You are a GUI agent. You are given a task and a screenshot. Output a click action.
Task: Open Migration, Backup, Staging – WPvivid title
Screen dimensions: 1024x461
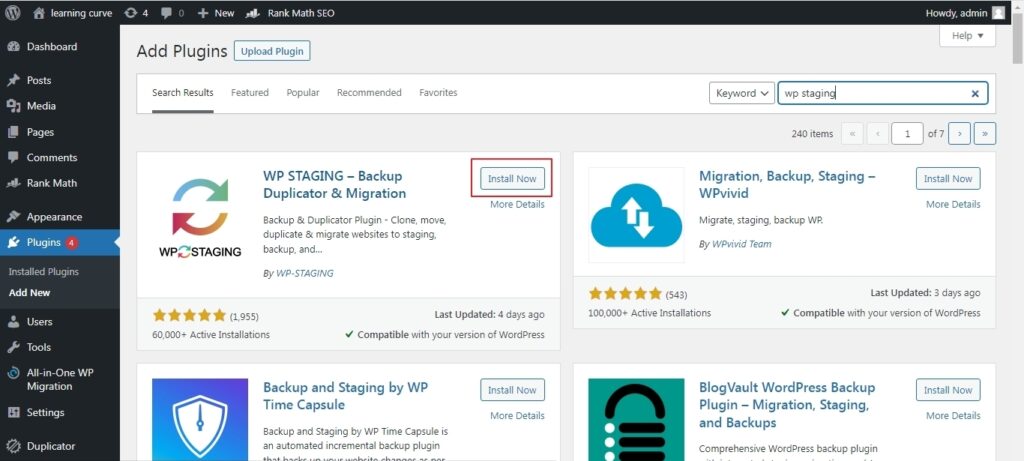point(787,185)
